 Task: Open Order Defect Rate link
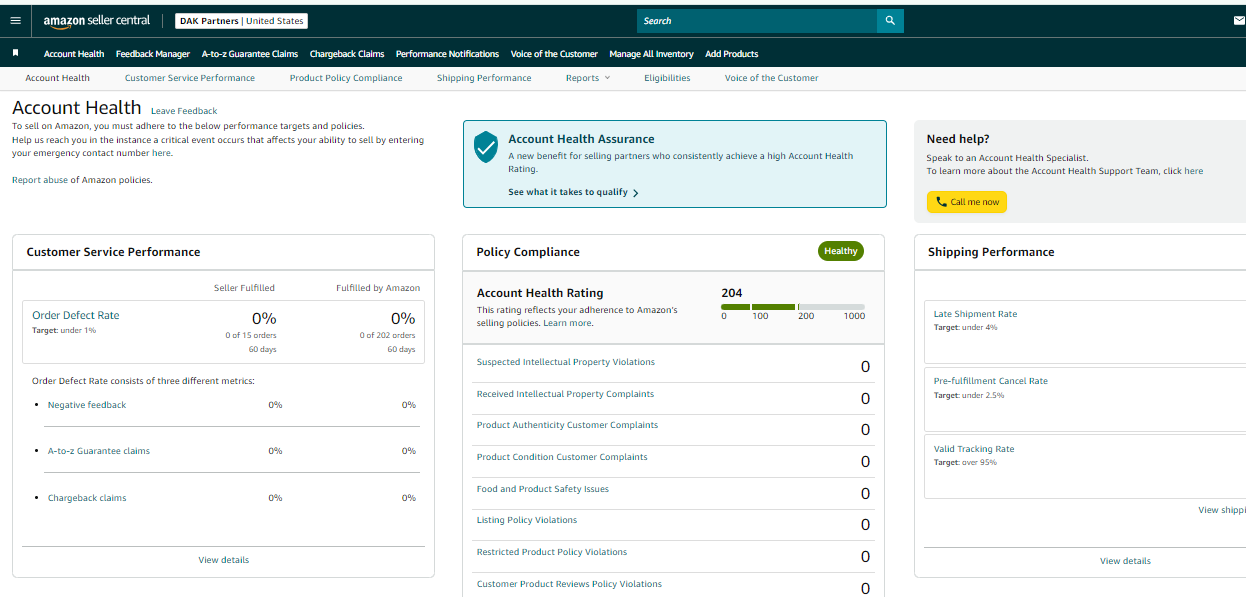tap(76, 315)
